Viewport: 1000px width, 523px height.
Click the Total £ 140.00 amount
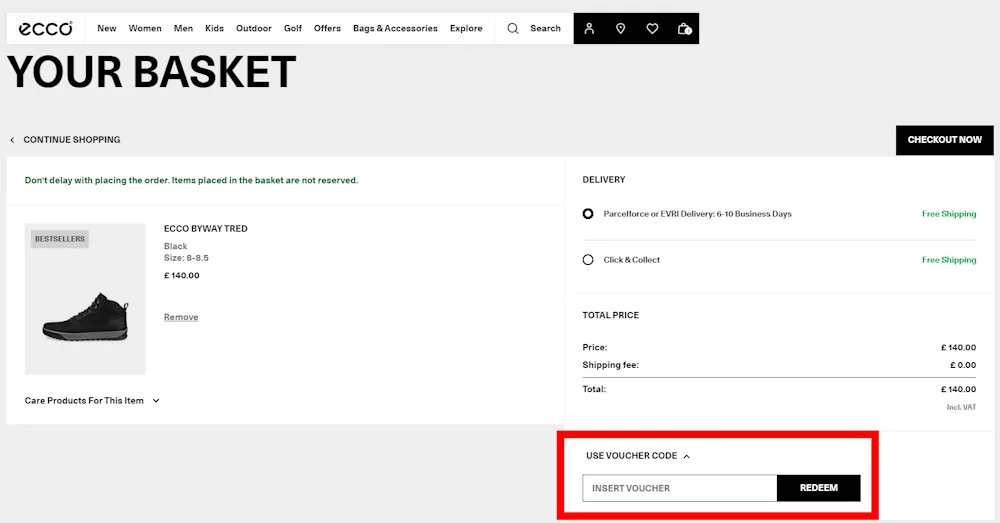(958, 389)
